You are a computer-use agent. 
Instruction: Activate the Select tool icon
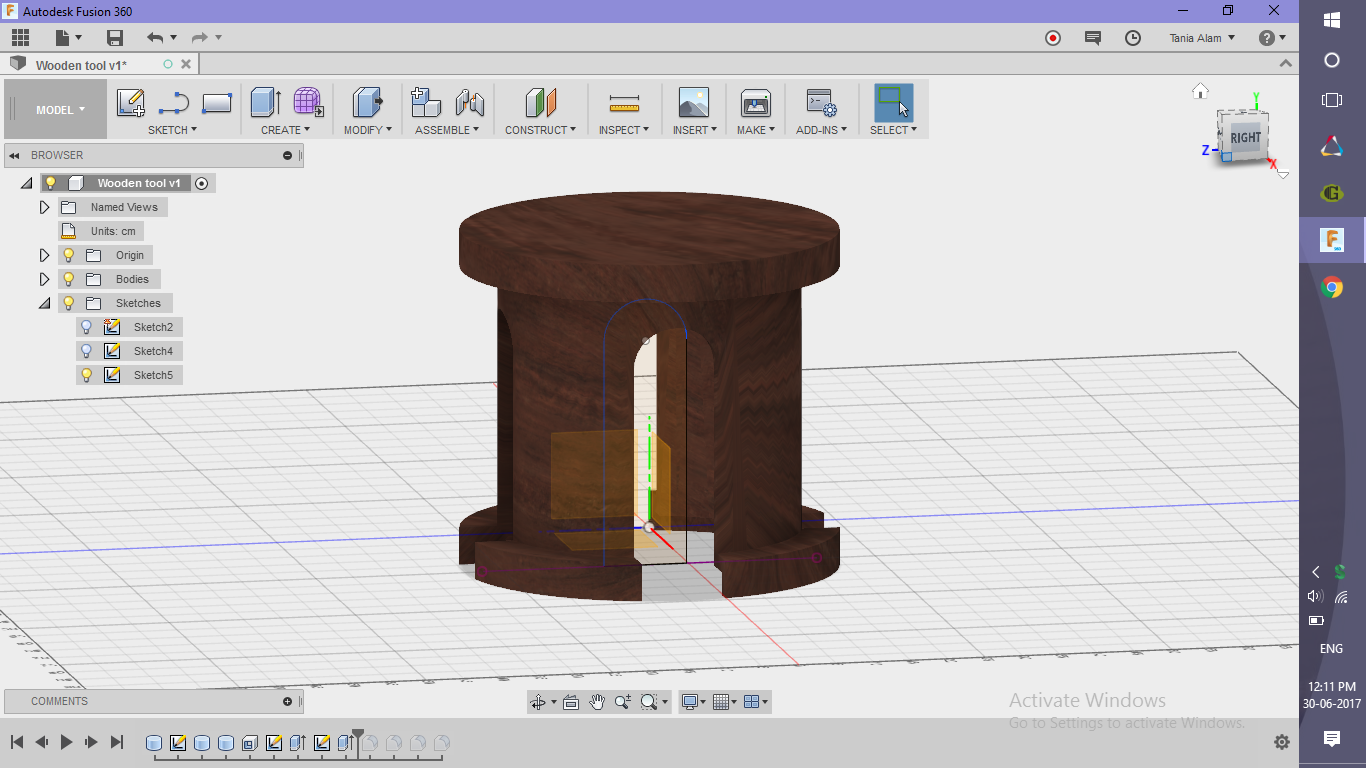[x=893, y=102]
